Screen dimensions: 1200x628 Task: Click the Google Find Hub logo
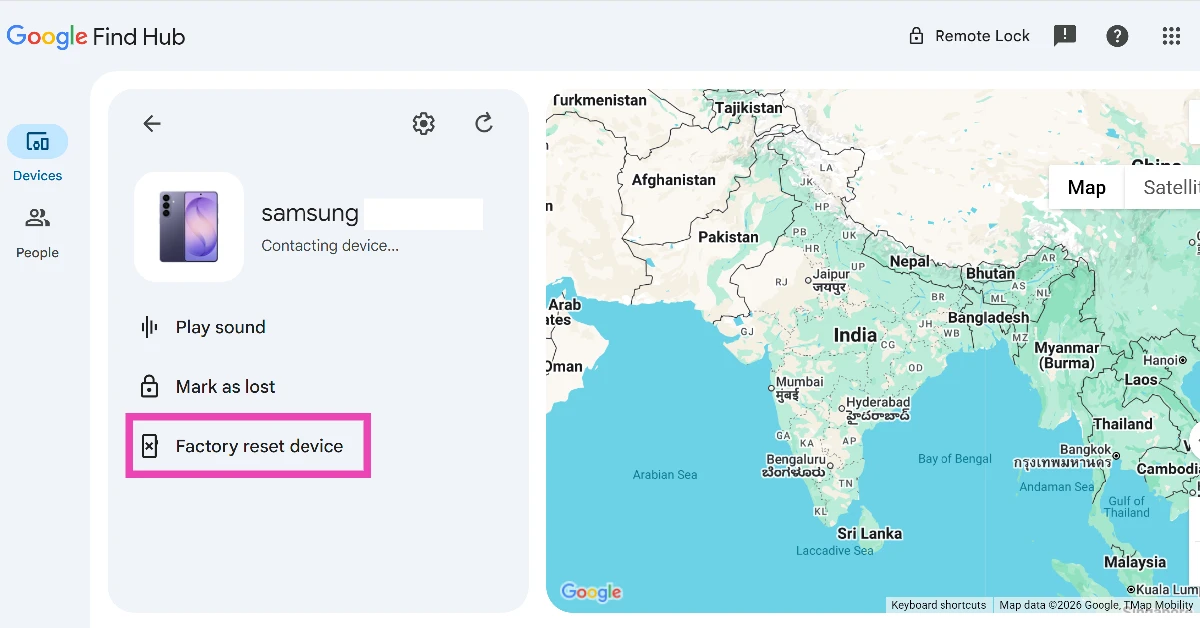tap(96, 37)
